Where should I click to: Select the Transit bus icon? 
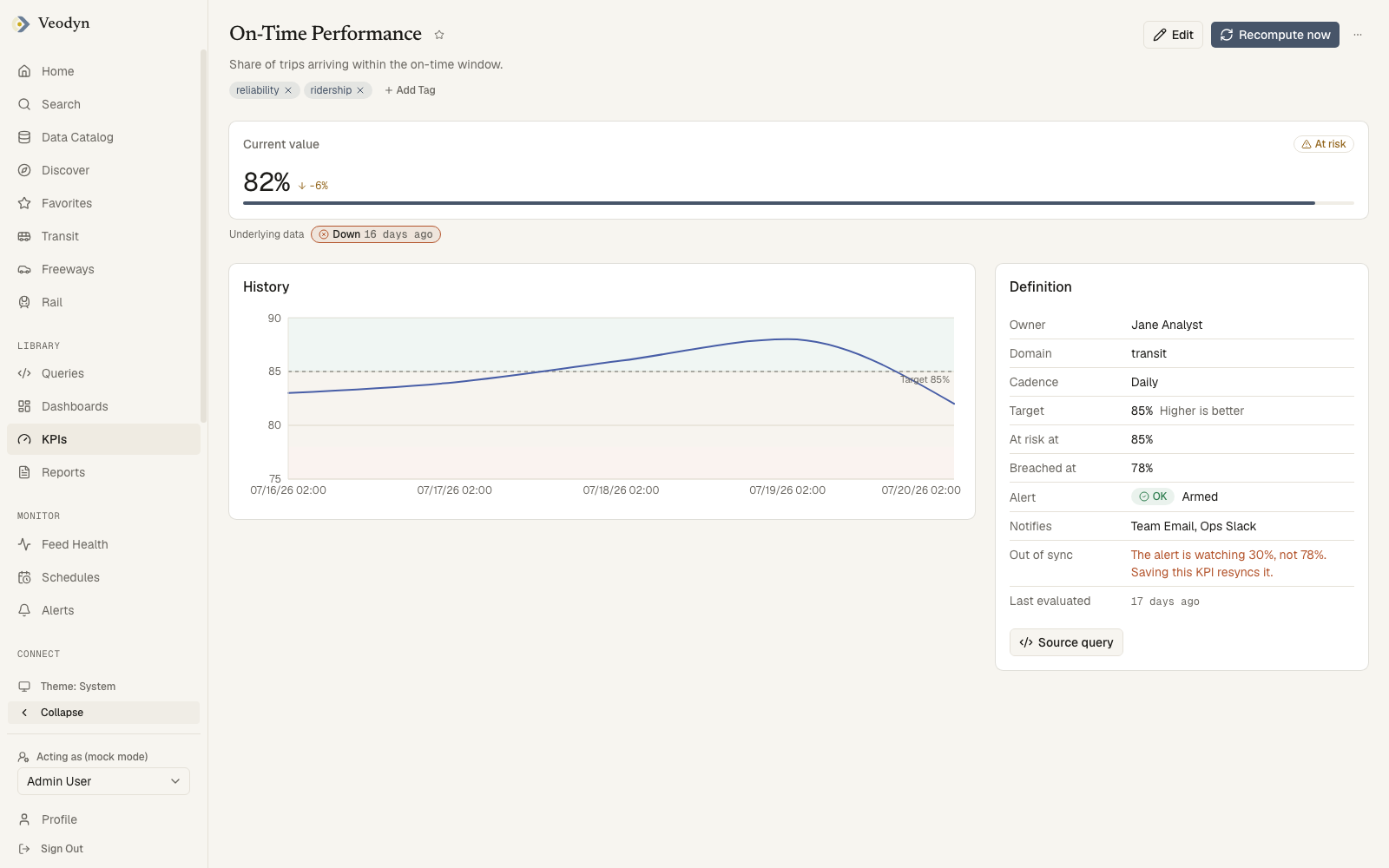tap(24, 236)
